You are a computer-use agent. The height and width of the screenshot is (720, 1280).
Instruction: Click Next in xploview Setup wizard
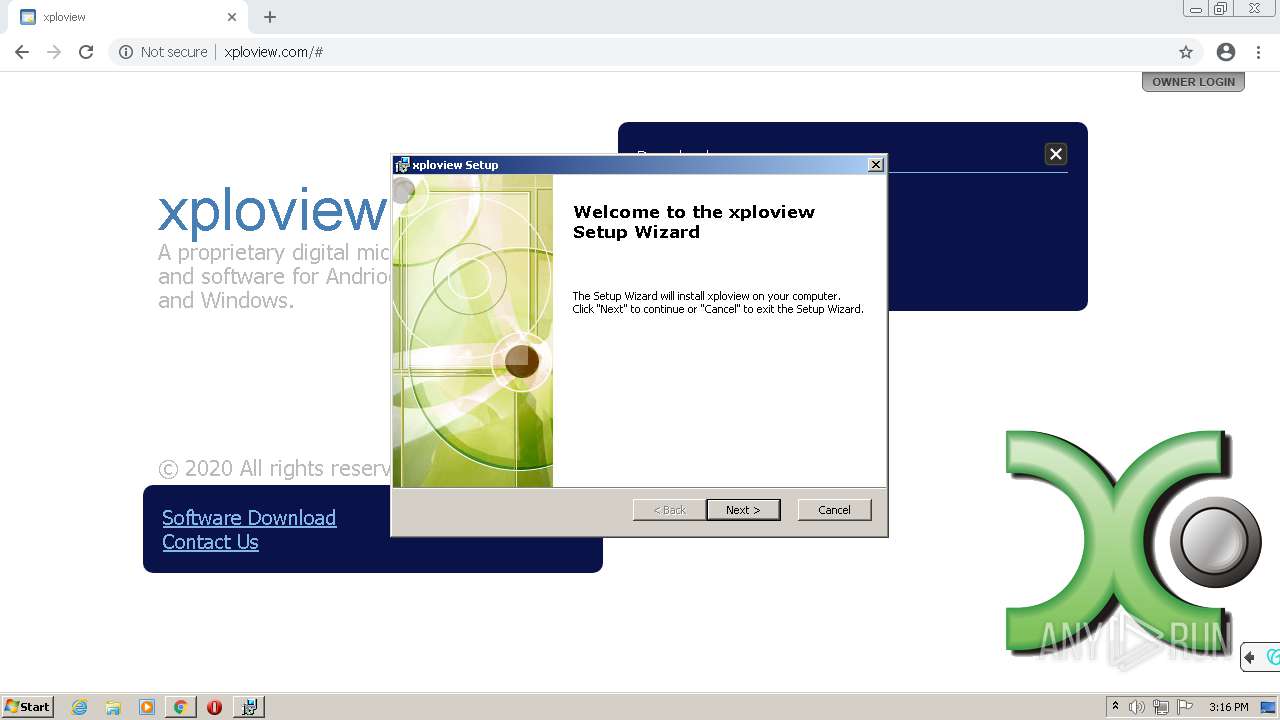click(743, 510)
